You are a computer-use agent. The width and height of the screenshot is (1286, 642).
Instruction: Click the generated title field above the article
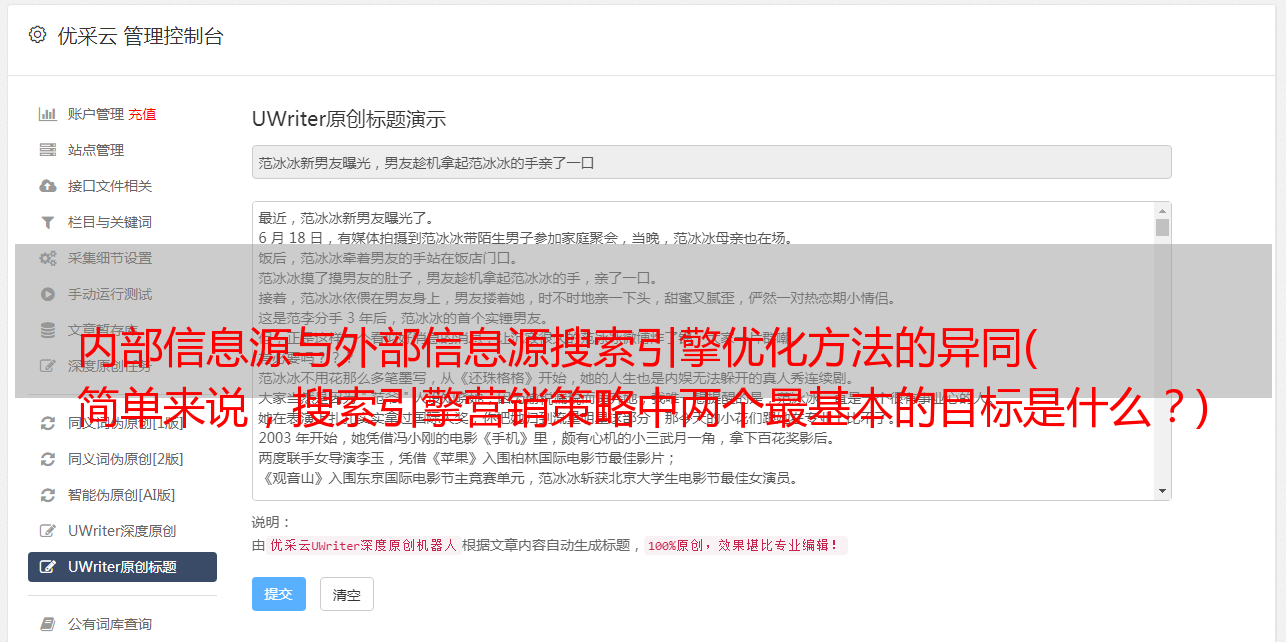tap(711, 162)
